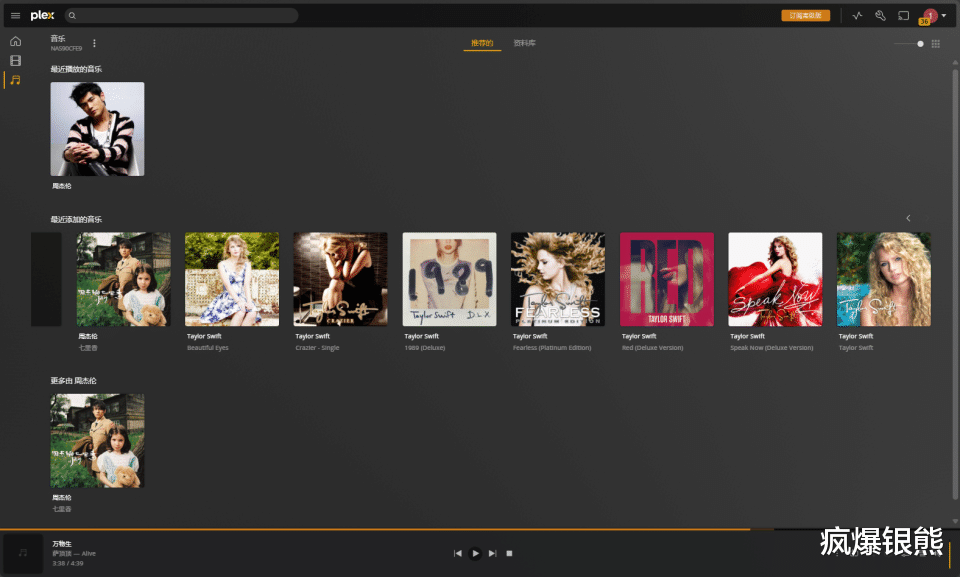Click now-playing song title 万物生
This screenshot has width=960, height=577.
pyautogui.click(x=62, y=544)
